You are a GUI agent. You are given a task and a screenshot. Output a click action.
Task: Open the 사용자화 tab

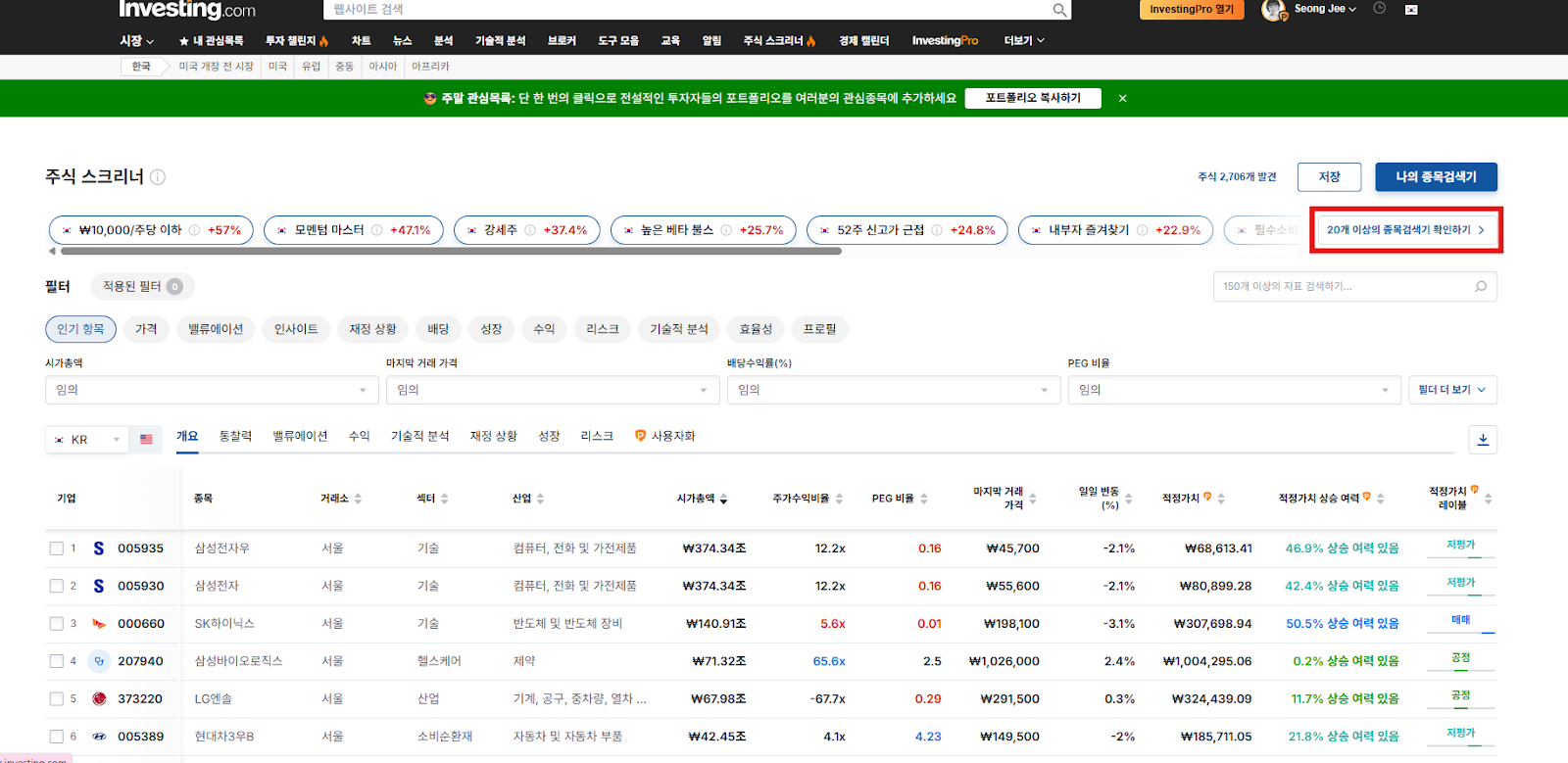click(665, 436)
